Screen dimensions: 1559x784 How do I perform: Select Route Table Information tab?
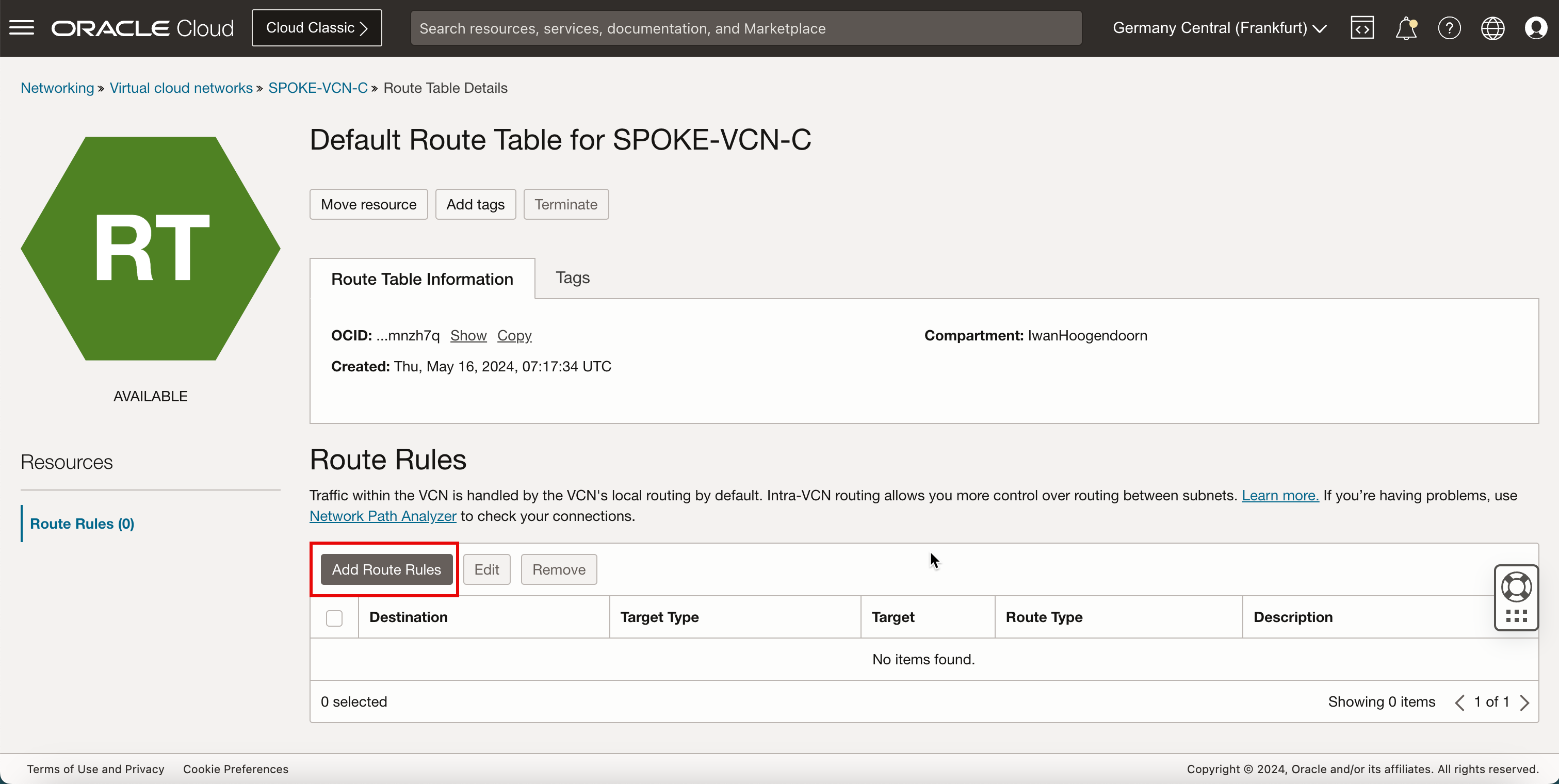[x=421, y=278]
